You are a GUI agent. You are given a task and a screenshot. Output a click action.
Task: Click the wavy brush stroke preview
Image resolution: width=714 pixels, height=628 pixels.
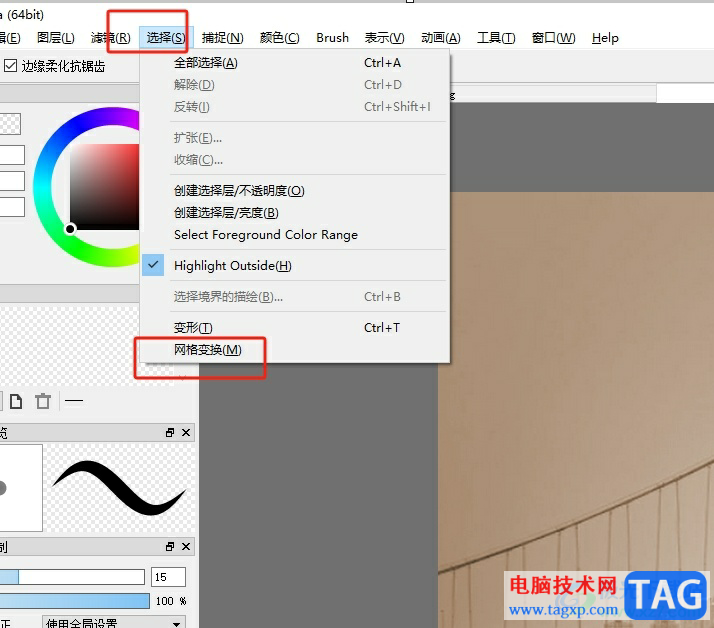point(119,488)
